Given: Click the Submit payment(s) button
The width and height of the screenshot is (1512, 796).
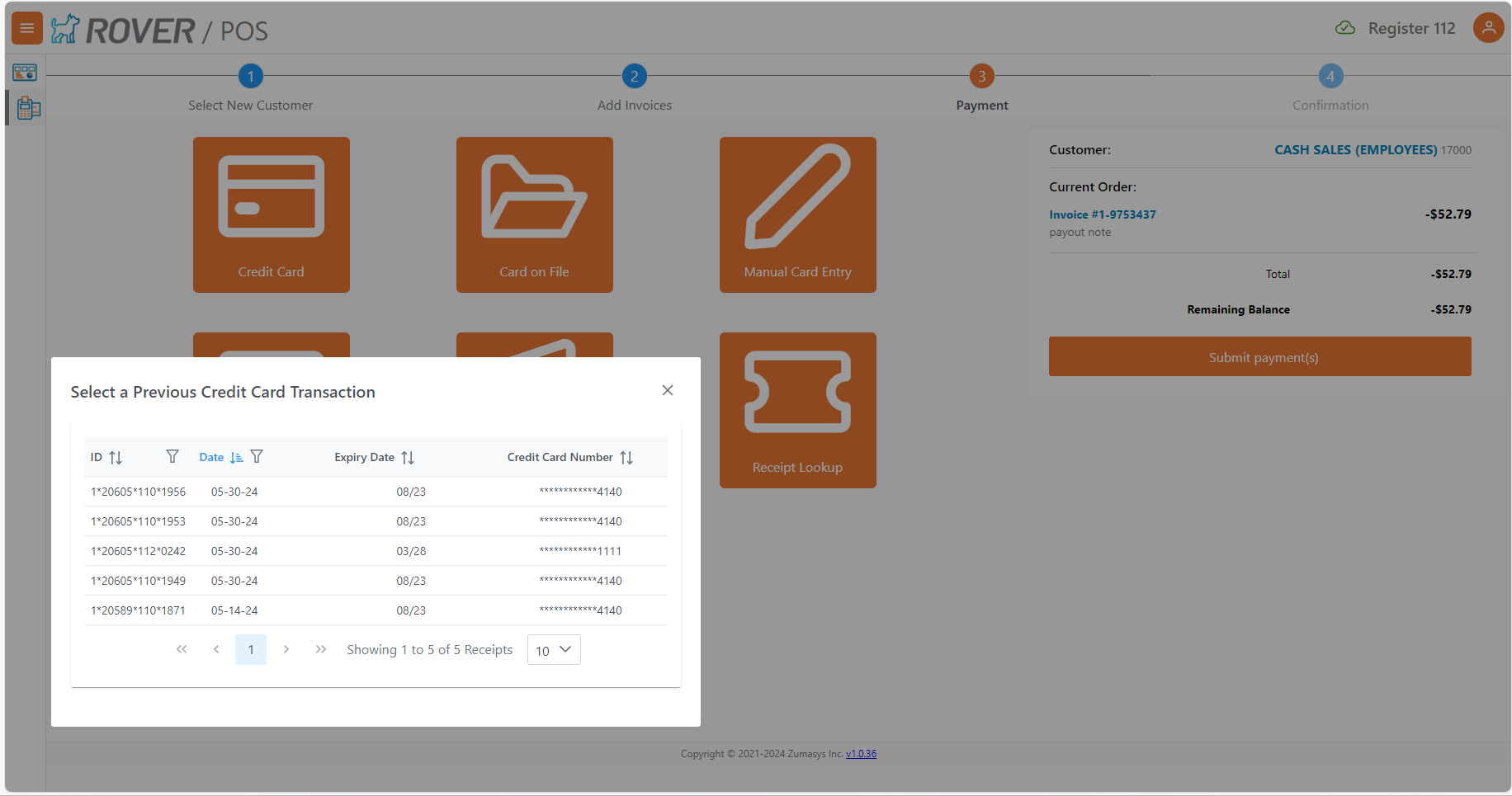Looking at the screenshot, I should pos(1260,356).
